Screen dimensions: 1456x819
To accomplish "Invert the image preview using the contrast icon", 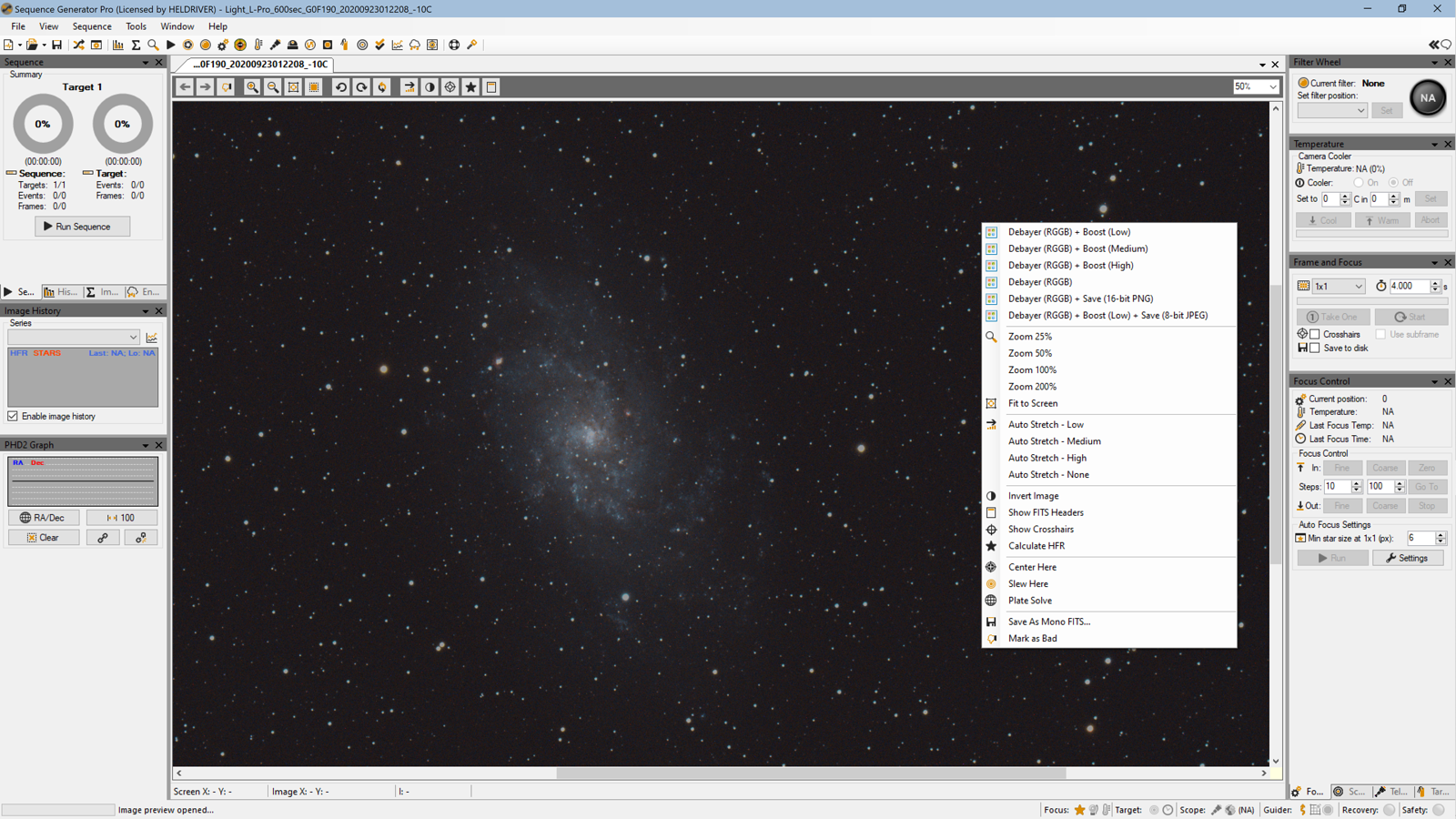I will [429, 86].
